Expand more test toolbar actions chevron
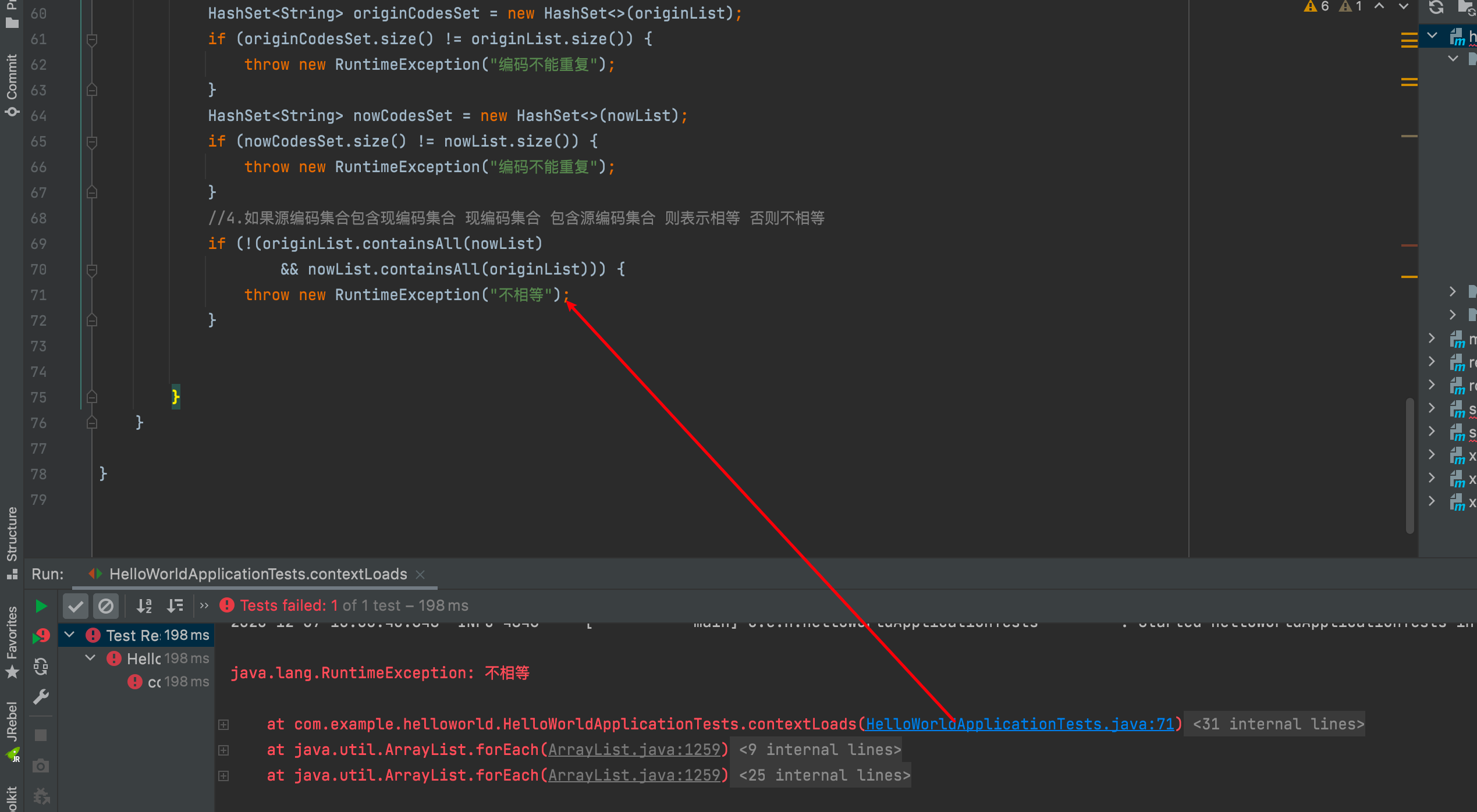 tap(204, 606)
